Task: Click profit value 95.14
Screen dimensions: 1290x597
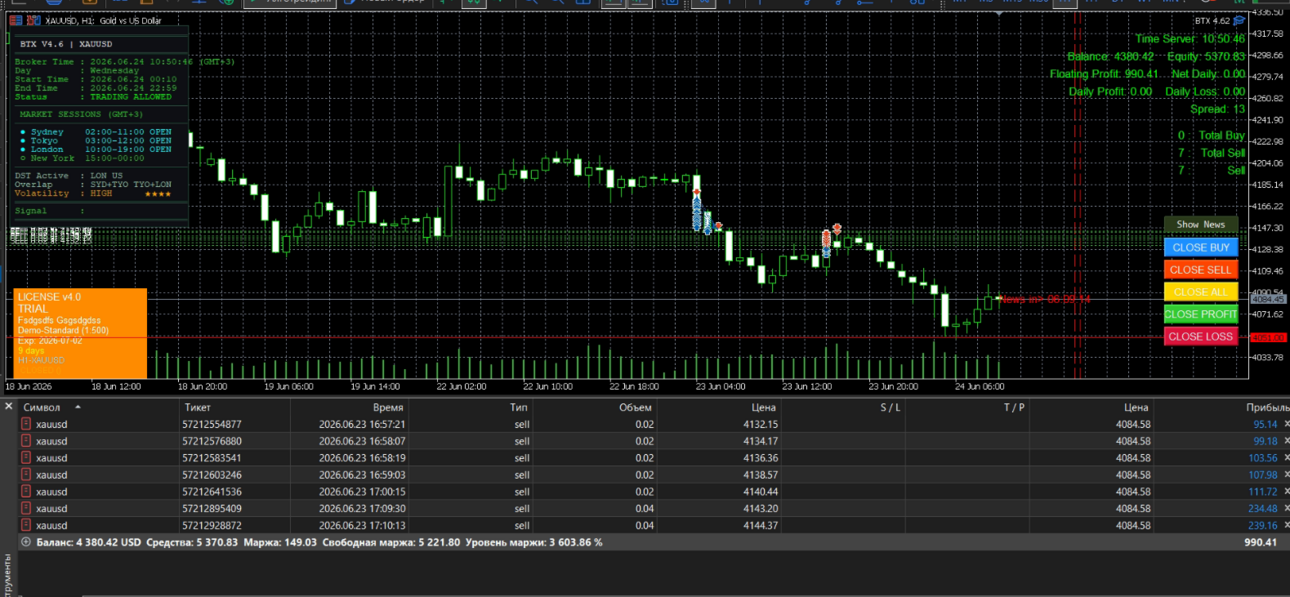Action: [1265, 424]
